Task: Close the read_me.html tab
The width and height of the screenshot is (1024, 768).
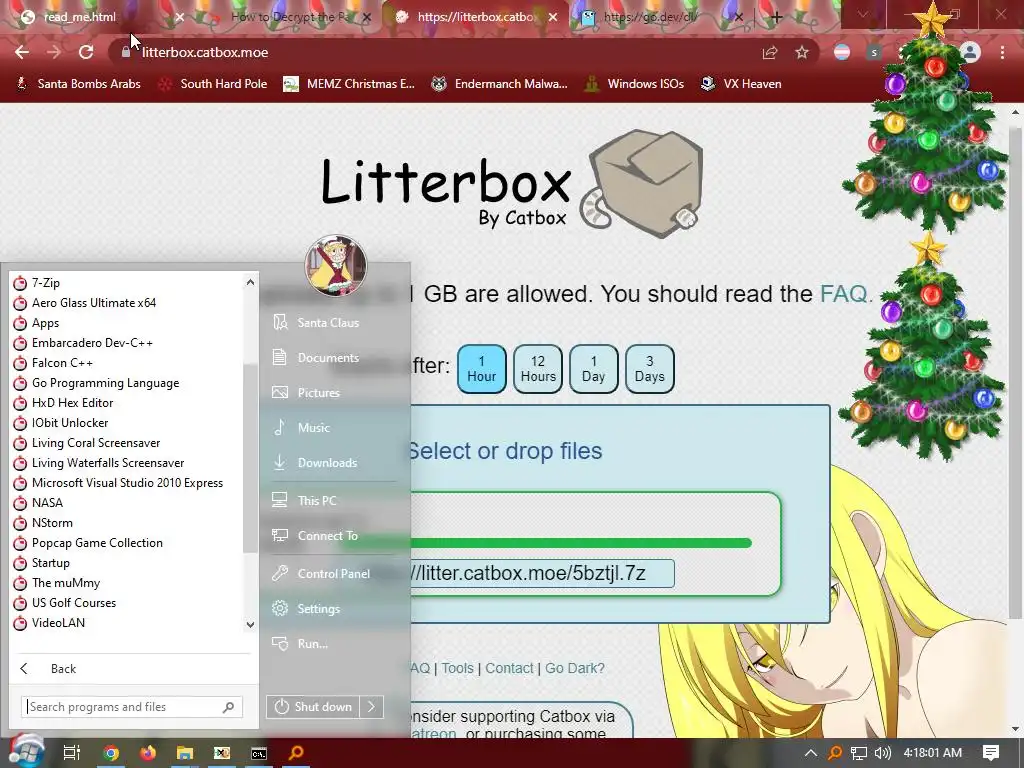Action: pyautogui.click(x=179, y=17)
